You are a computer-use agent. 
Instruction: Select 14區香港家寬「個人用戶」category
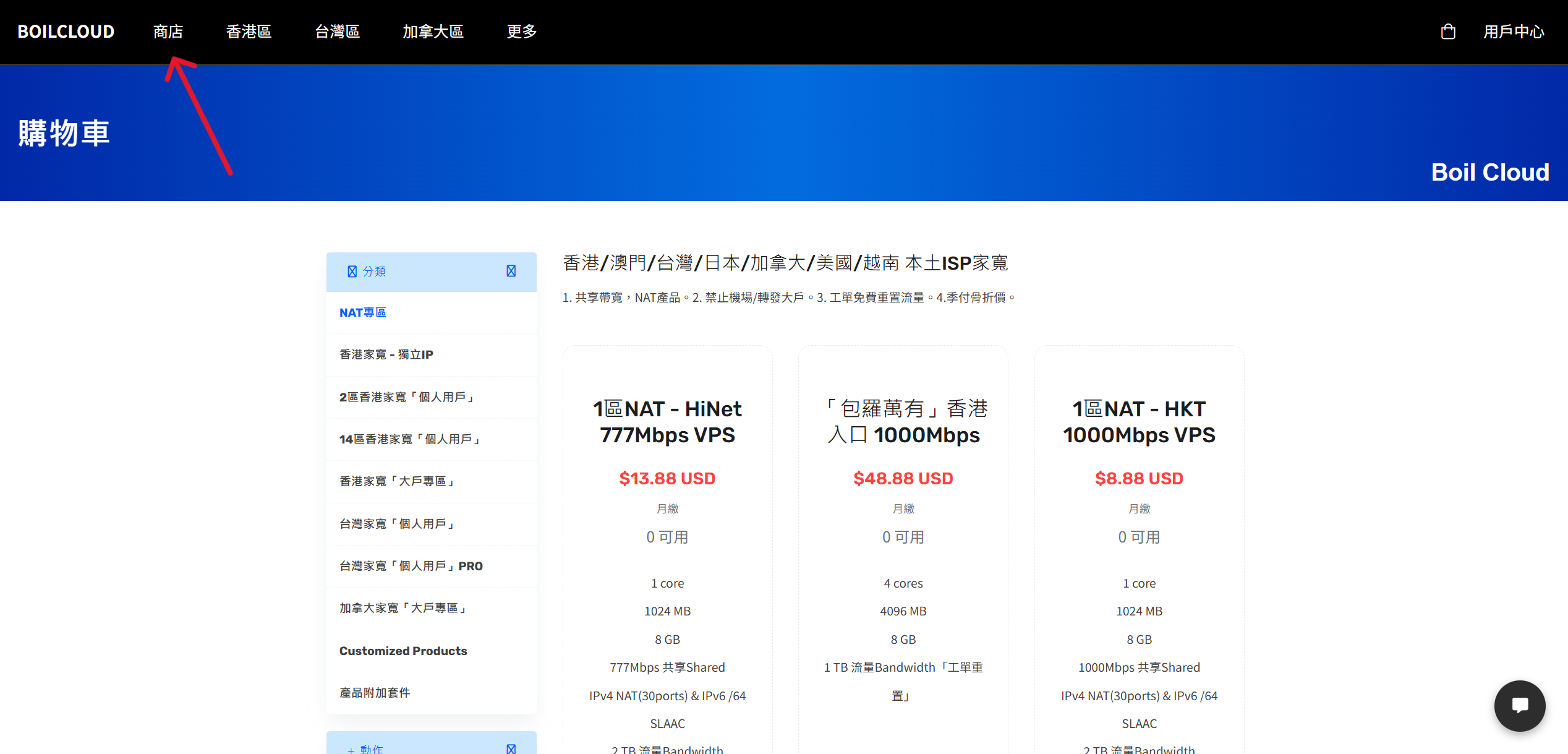pyautogui.click(x=432, y=439)
